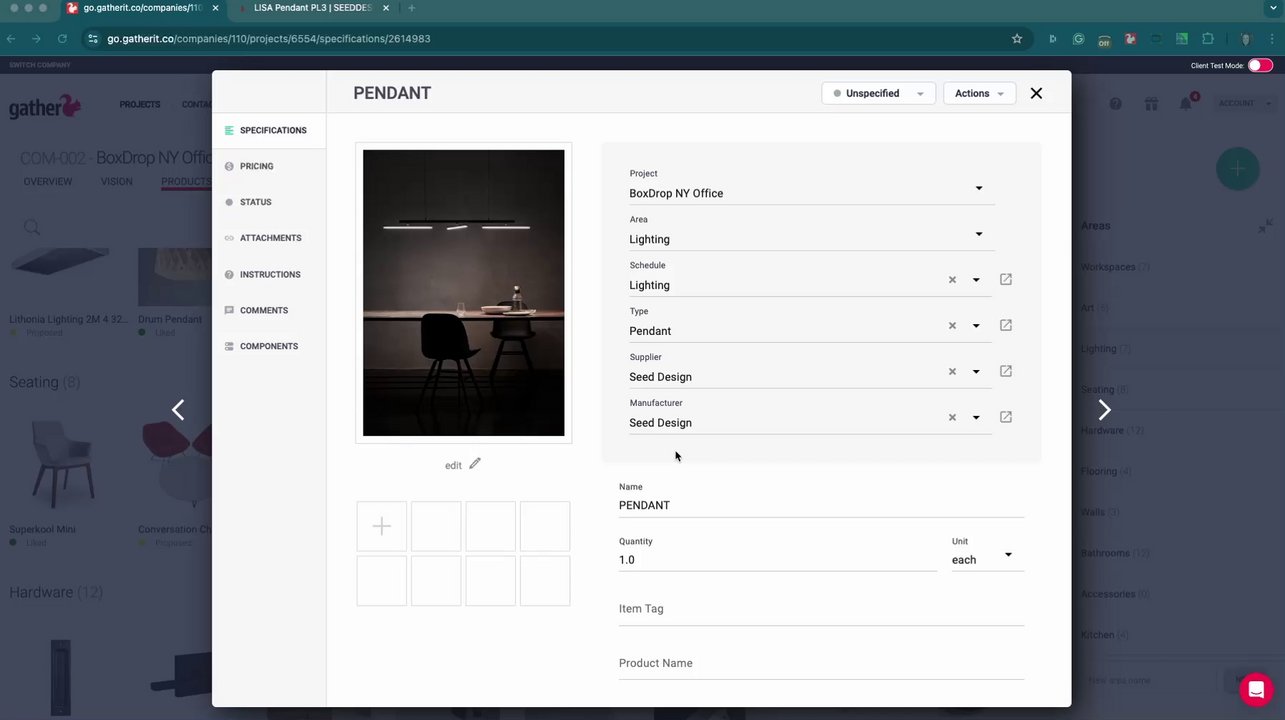Clear the Manufacturer field value
The width and height of the screenshot is (1285, 720).
[x=952, y=418]
